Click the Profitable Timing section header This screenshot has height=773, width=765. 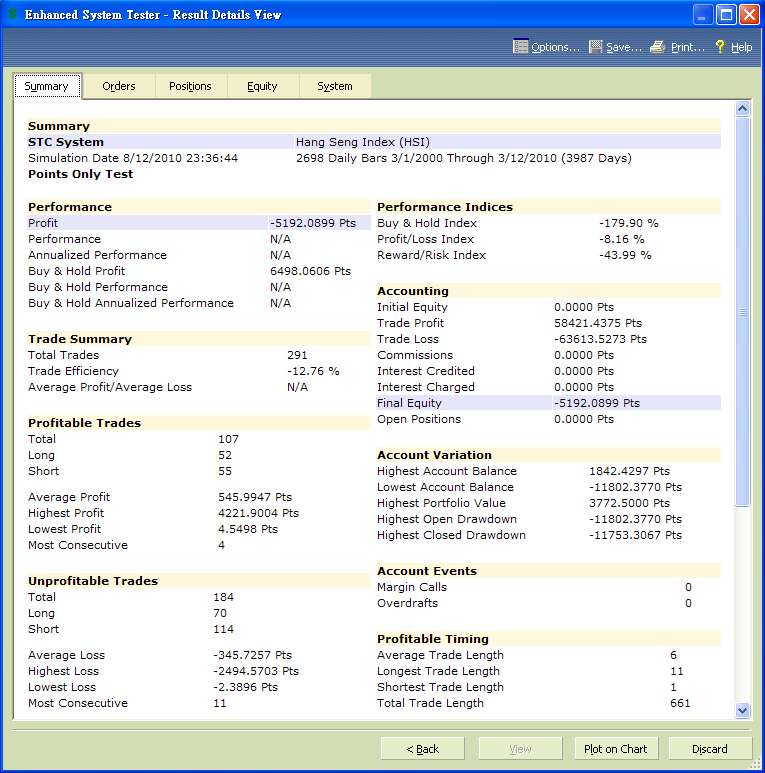433,639
